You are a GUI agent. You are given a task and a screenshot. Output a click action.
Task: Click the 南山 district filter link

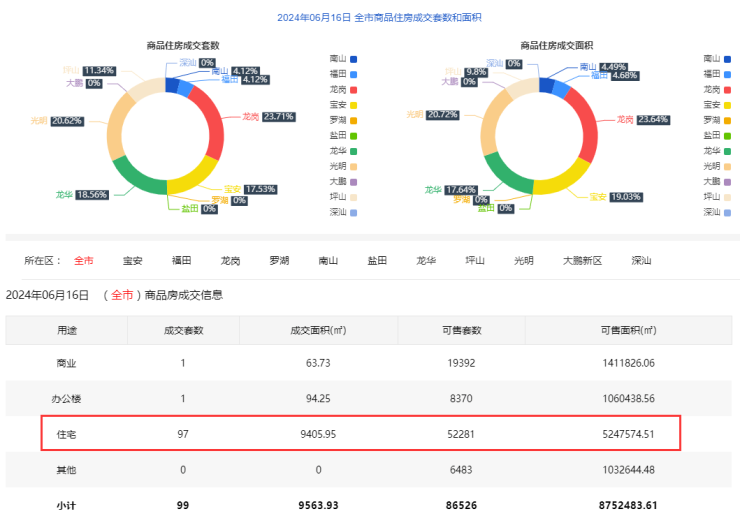click(328, 261)
